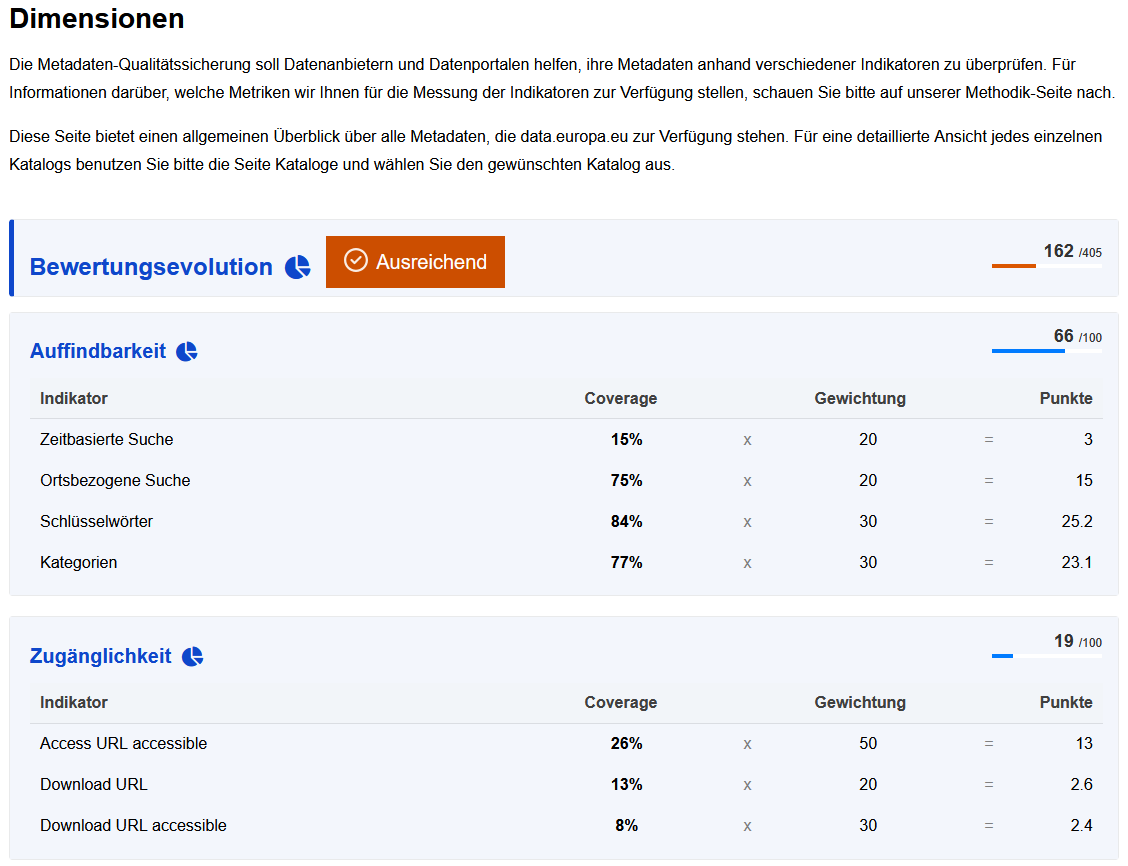Image resolution: width=1128 pixels, height=866 pixels.
Task: Open the pie chart icon next to Auffindbarkeit
Action: 187,351
